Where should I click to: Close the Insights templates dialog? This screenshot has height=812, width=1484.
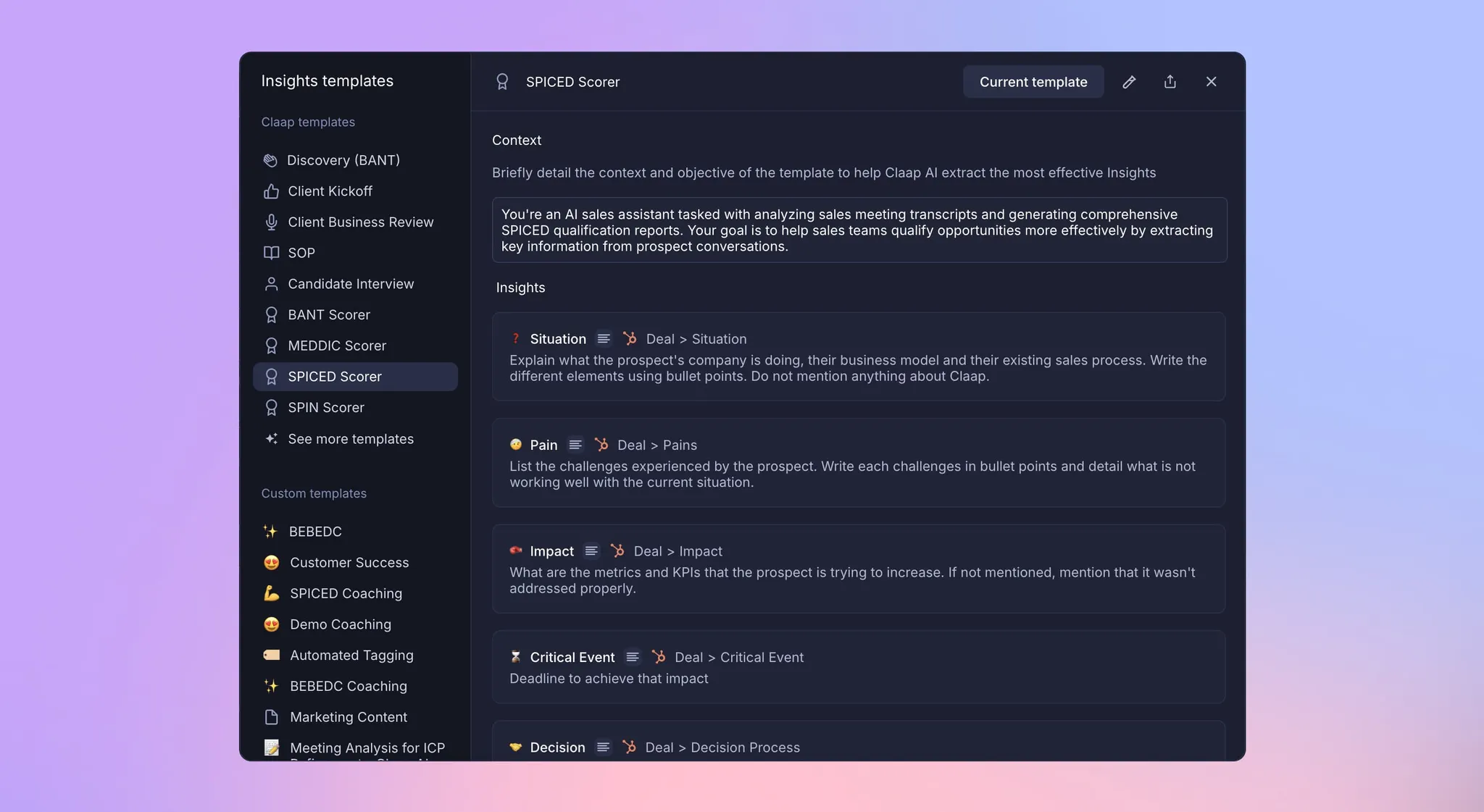click(x=1211, y=82)
